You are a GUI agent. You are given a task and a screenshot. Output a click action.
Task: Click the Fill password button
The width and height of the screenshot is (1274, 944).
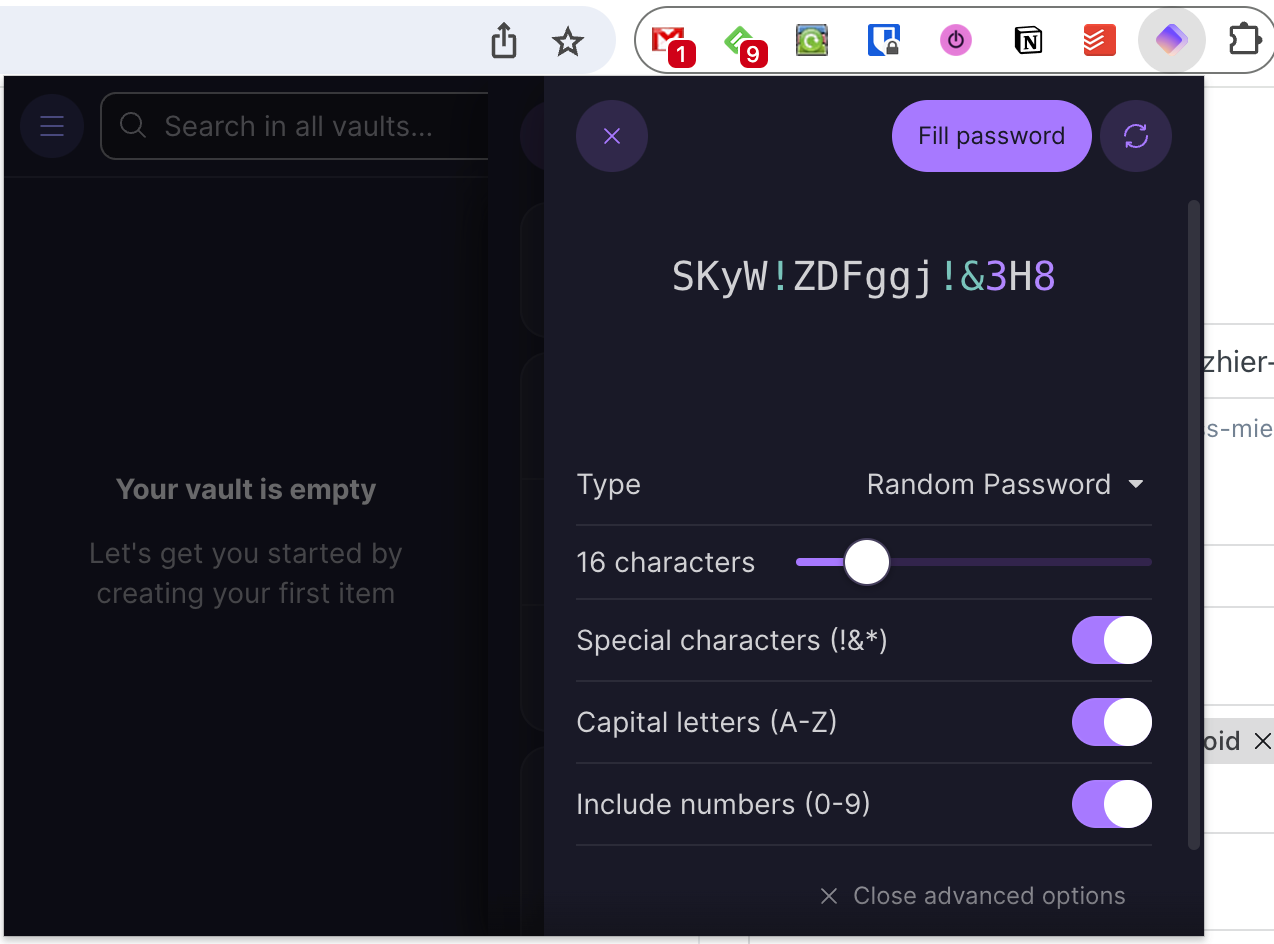point(991,136)
